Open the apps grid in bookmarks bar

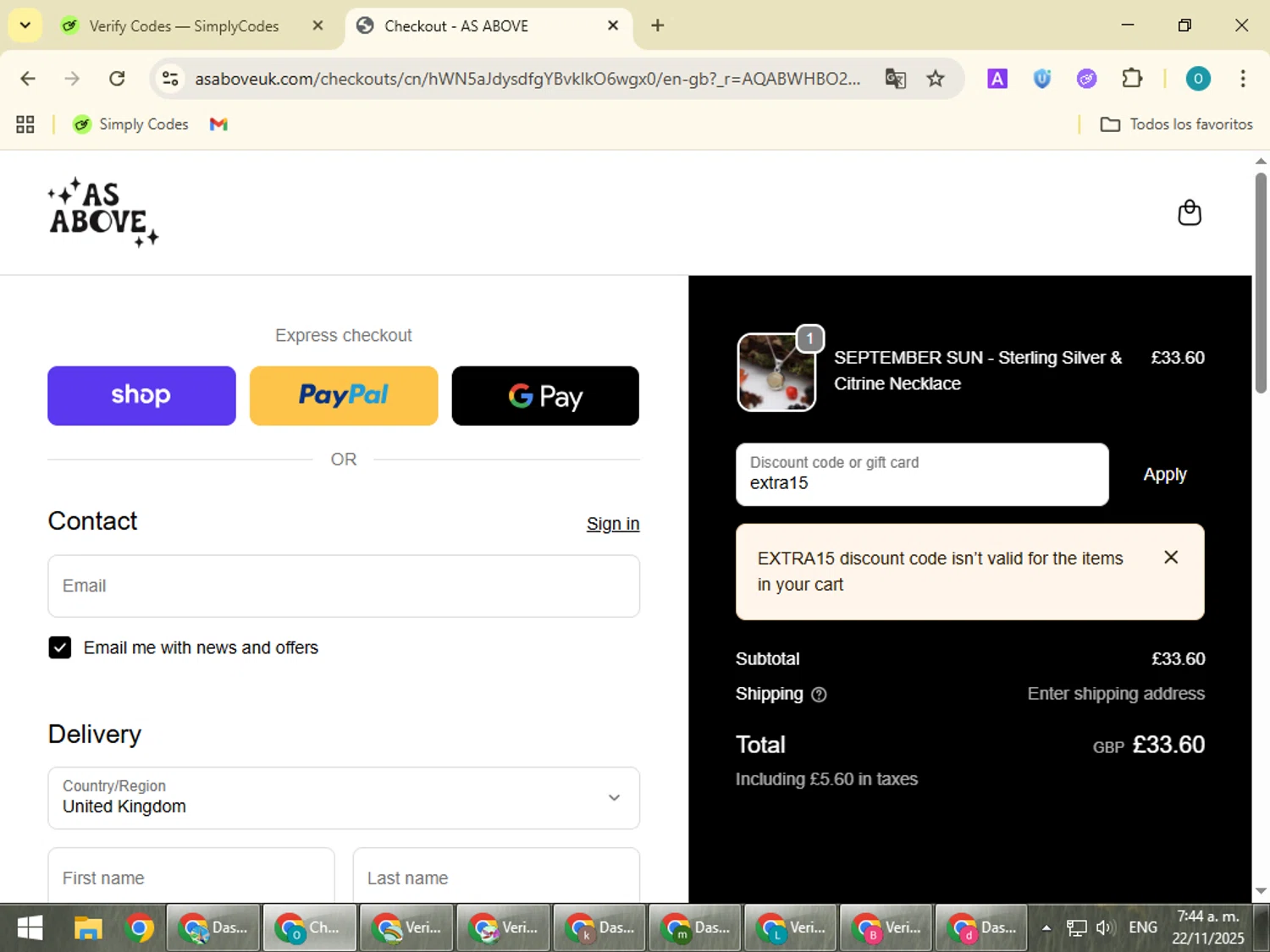[25, 124]
